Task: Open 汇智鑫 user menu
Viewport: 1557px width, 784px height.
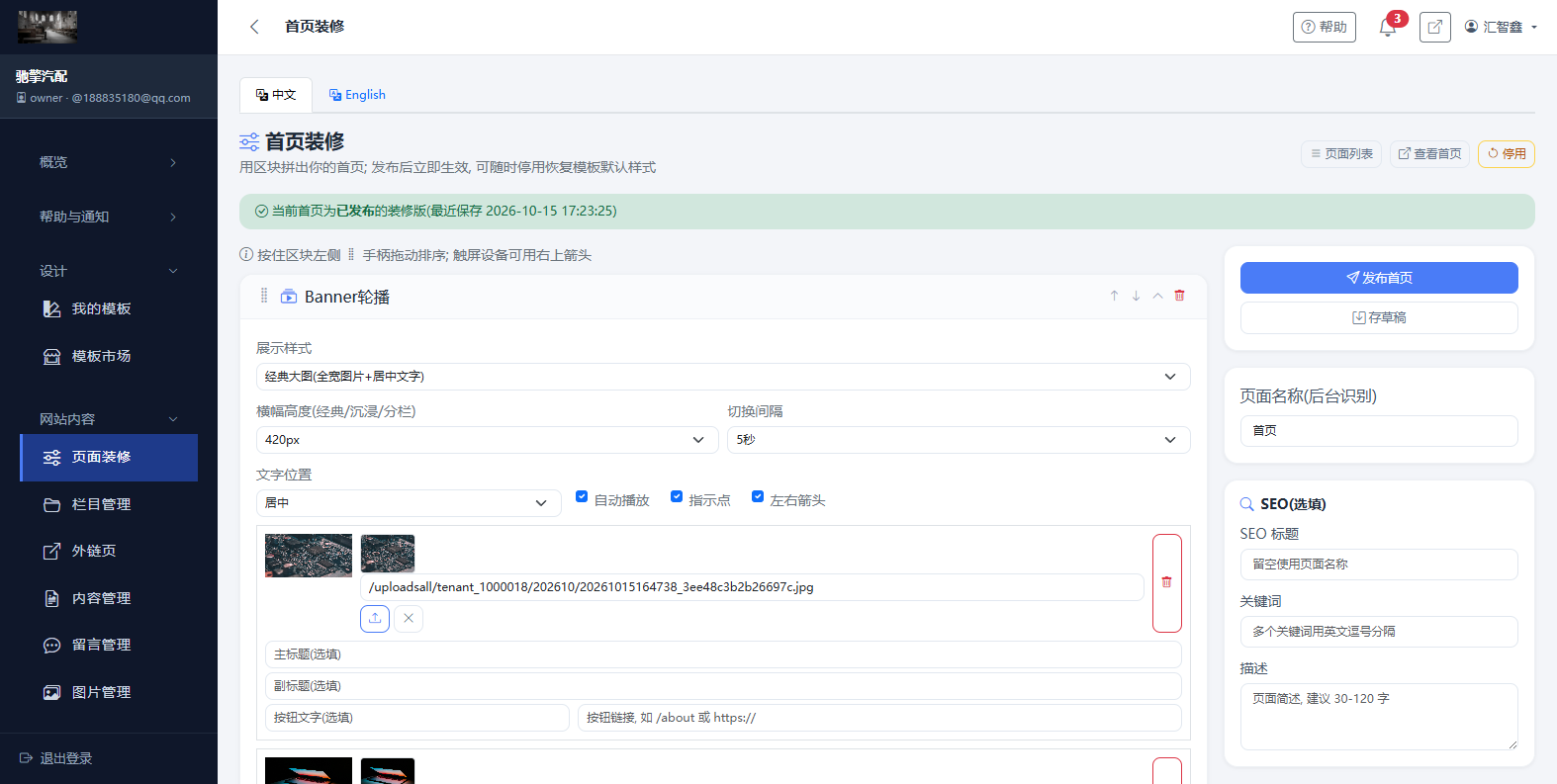Action: point(1501,27)
